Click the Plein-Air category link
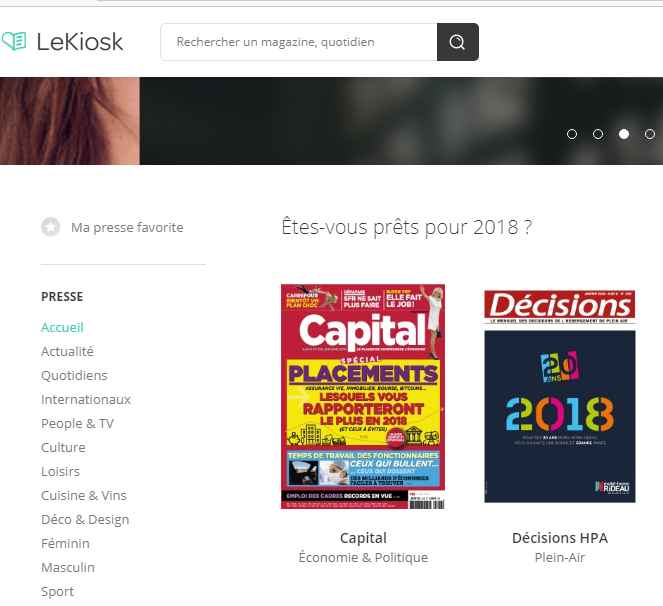This screenshot has width=663, height=606. 559,557
